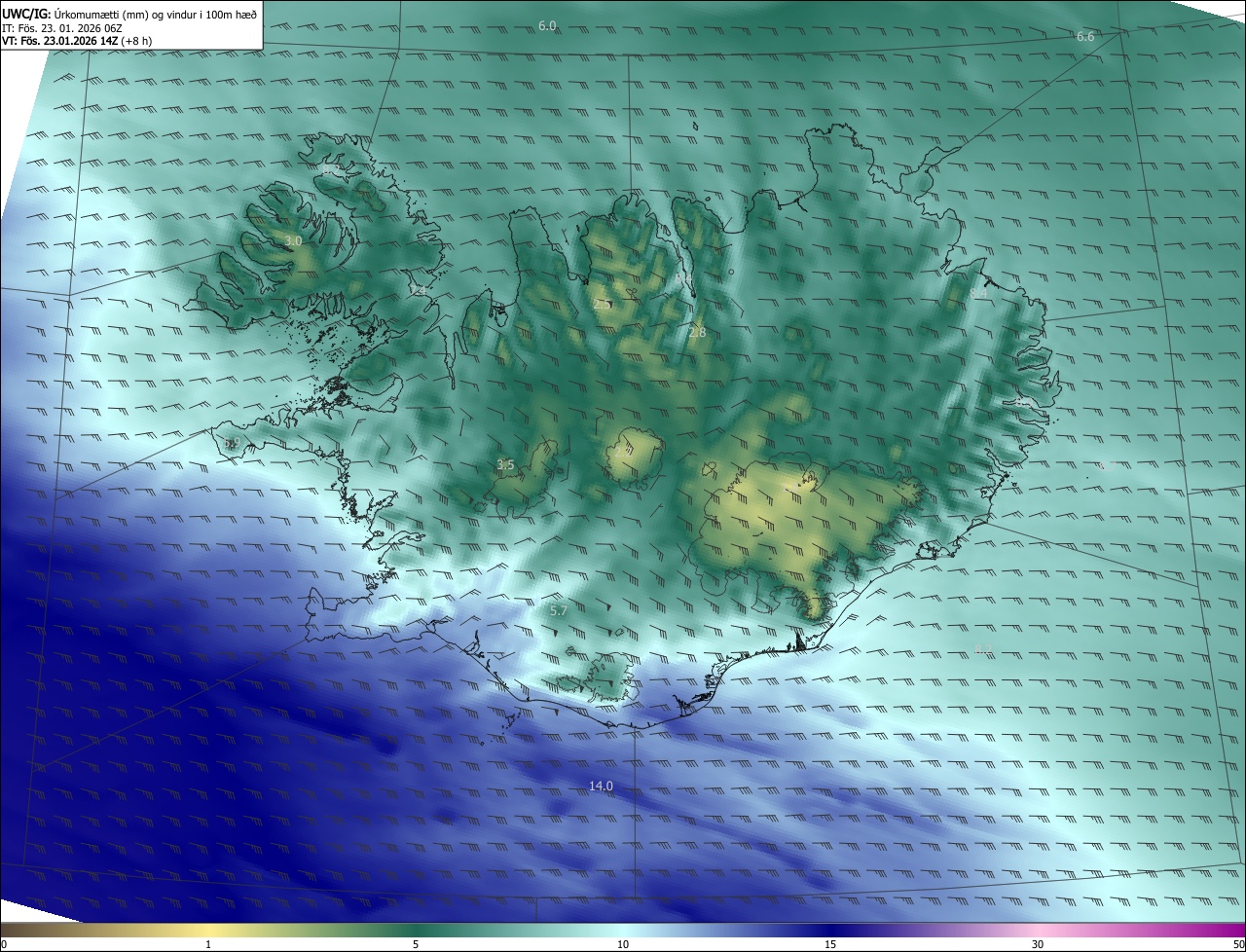Image resolution: width=1246 pixels, height=952 pixels.
Task: Select the valid time line 'VT: Fös. 23.01.2026 14Z (+8 h)'
Action: pyautogui.click(x=76, y=41)
